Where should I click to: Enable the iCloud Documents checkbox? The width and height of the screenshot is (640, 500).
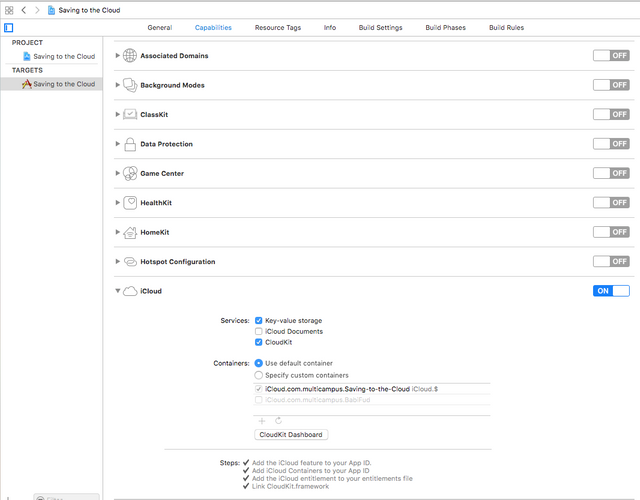pyautogui.click(x=259, y=331)
